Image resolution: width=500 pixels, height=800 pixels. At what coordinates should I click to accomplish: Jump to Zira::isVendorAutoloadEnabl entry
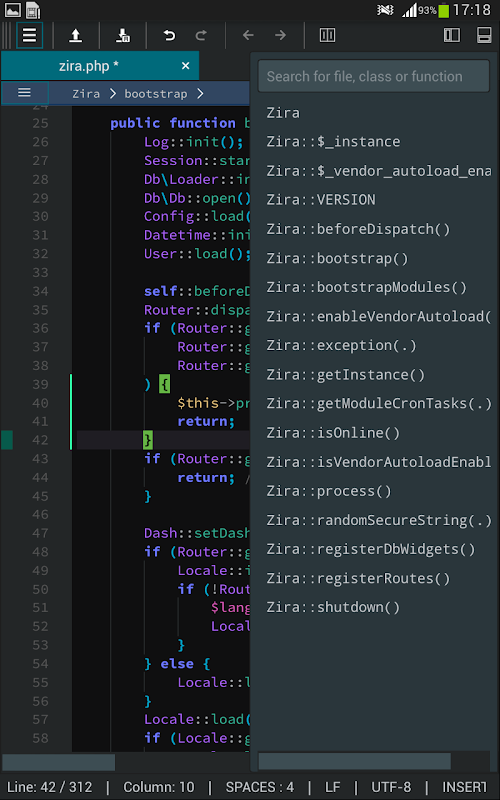[378, 462]
